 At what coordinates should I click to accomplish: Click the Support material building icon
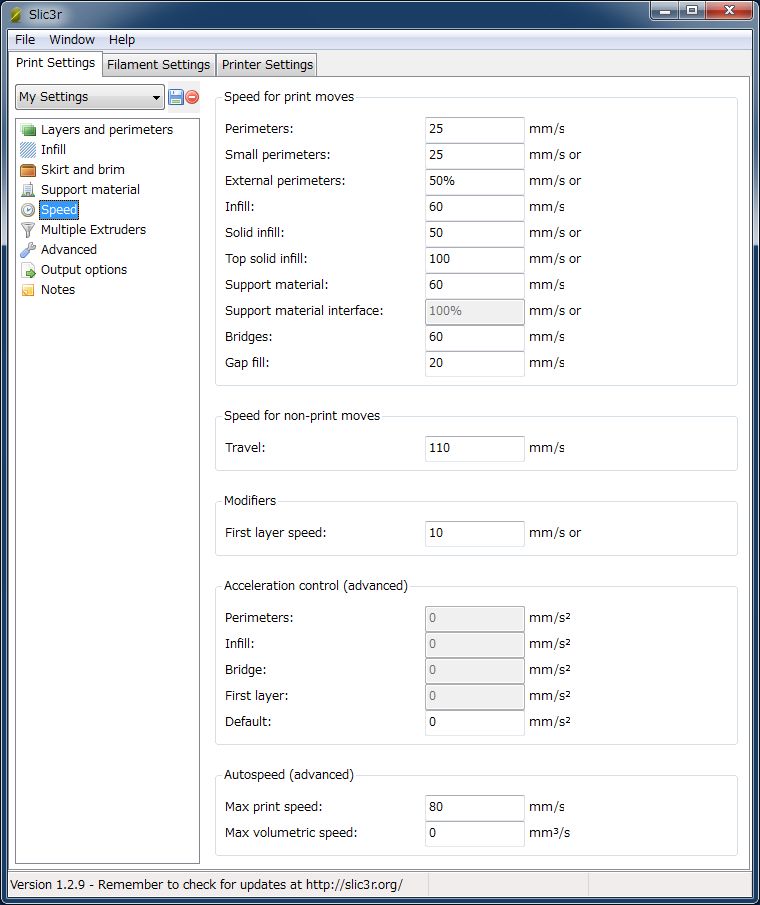click(x=28, y=190)
